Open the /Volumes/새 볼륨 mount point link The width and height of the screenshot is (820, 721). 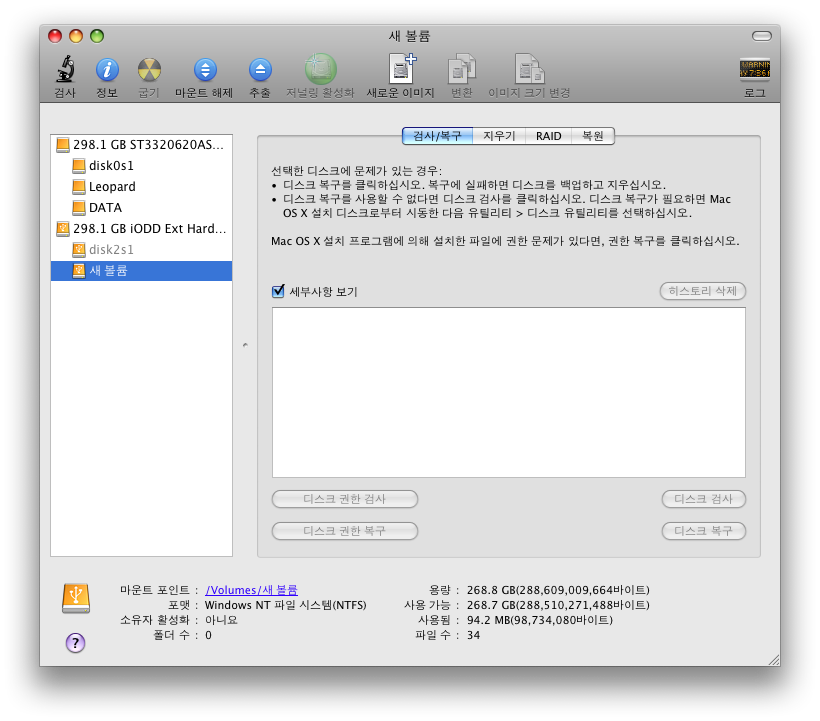click(252, 590)
